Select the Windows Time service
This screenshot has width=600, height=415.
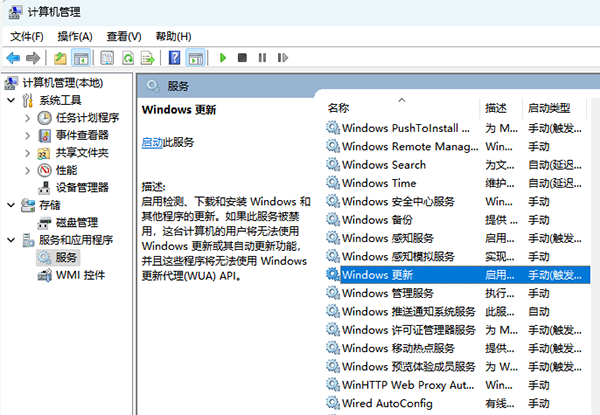pos(458,183)
